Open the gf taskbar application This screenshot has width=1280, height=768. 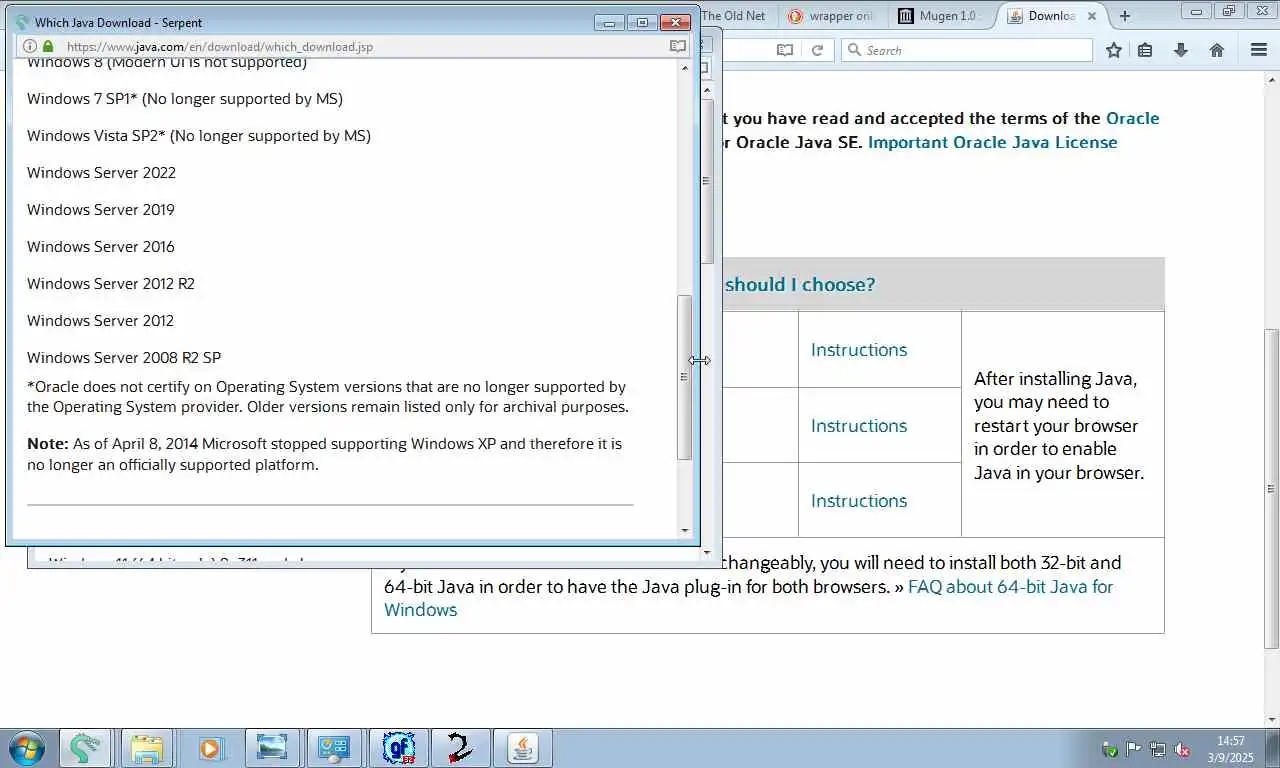(x=398, y=748)
